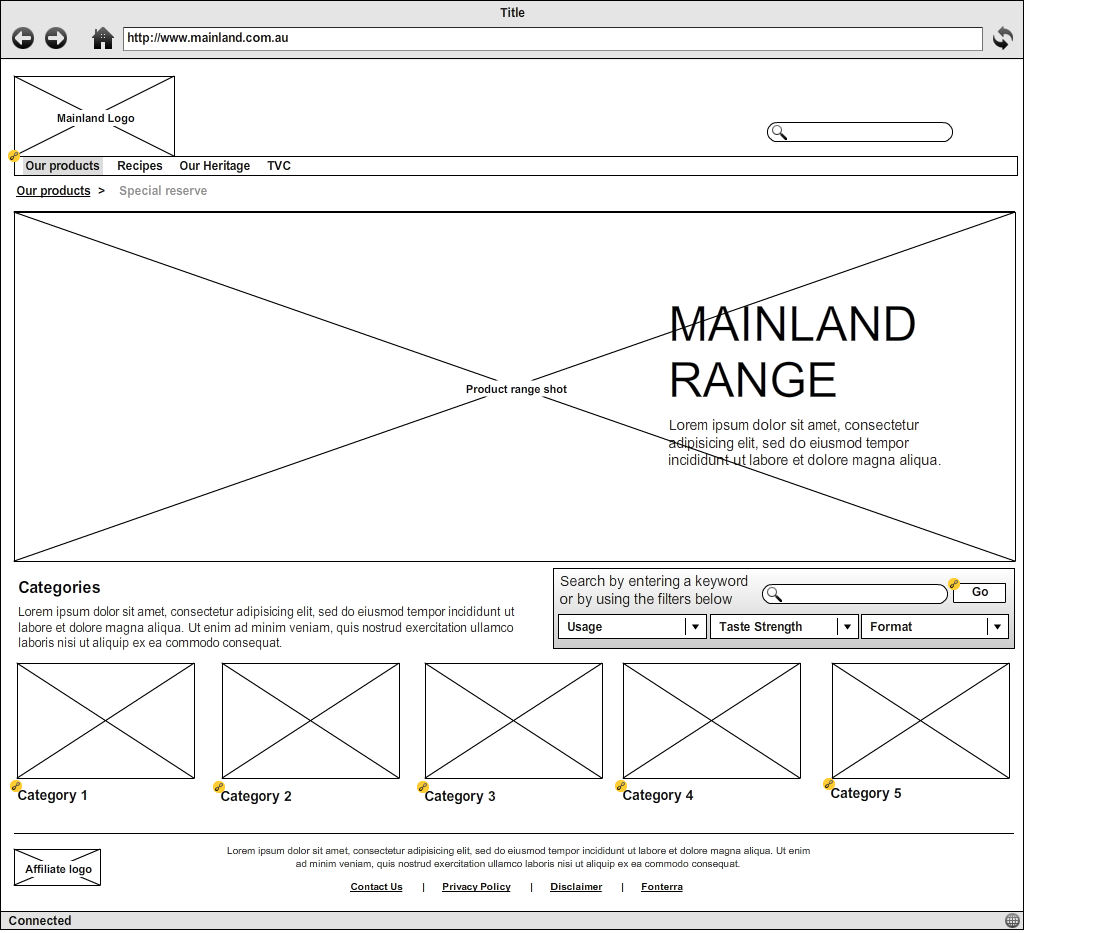Open the Taste Strength dropdown

pyautogui.click(x=784, y=626)
